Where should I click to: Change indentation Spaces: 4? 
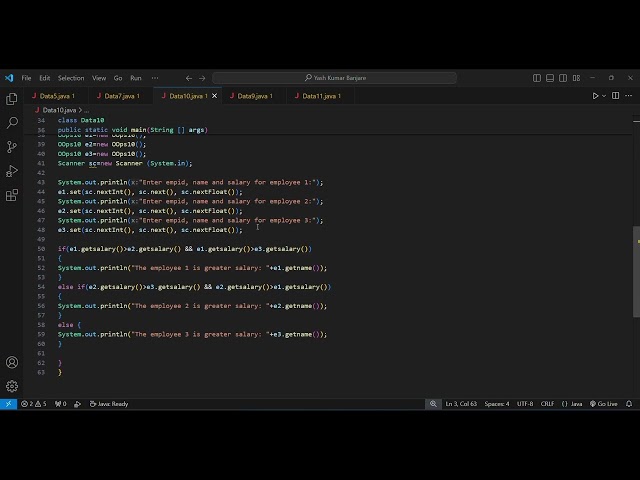point(497,404)
